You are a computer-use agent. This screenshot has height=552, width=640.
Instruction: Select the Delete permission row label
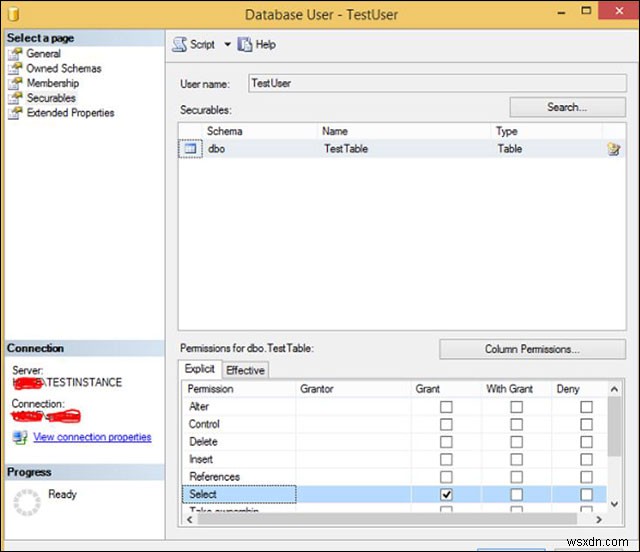203,441
